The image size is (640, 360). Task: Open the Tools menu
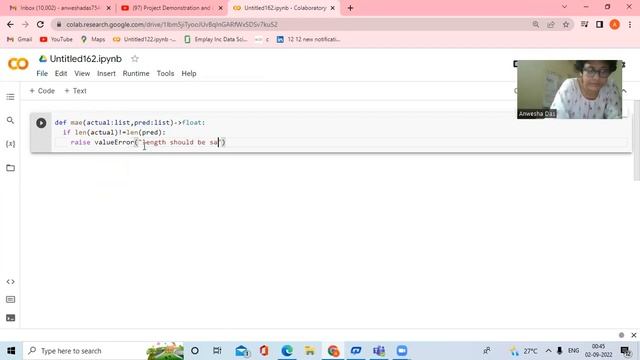click(x=165, y=73)
